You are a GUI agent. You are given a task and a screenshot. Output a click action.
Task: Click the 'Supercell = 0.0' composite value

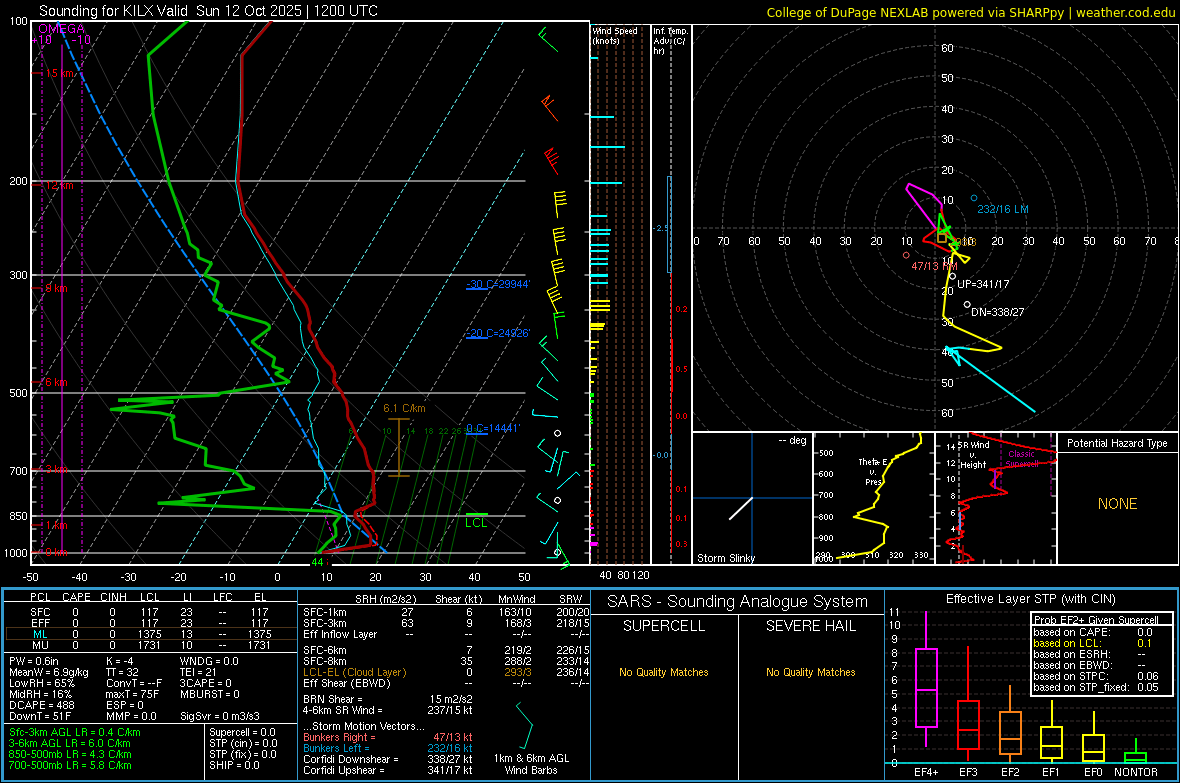tap(242, 732)
